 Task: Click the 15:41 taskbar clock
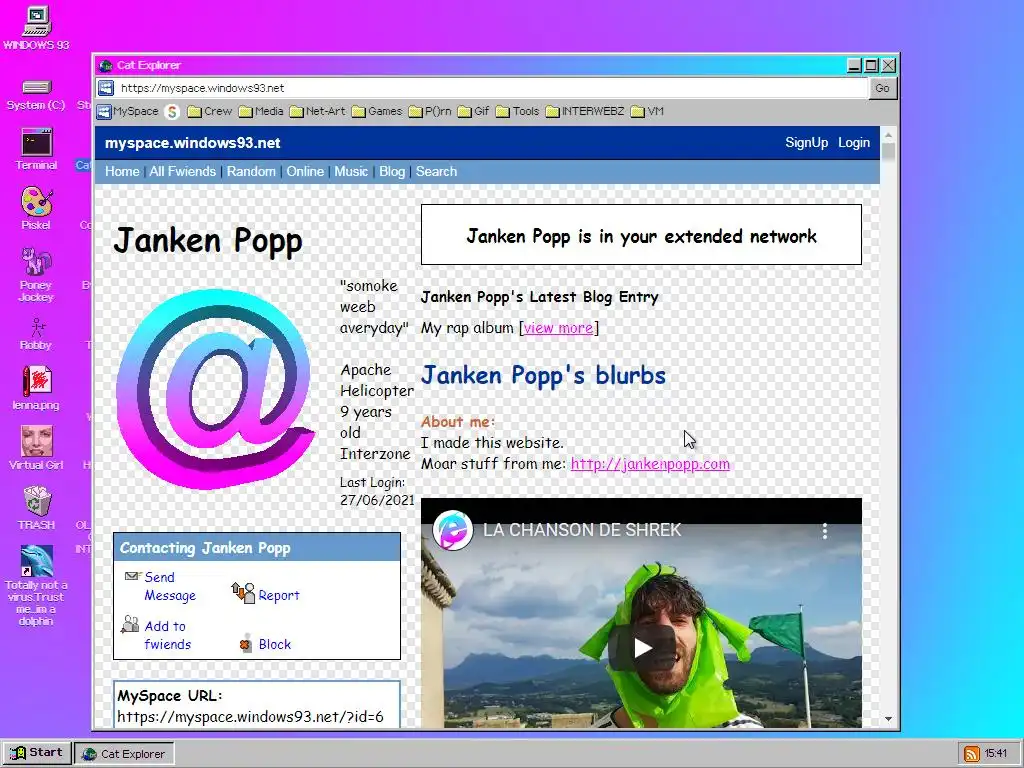996,754
